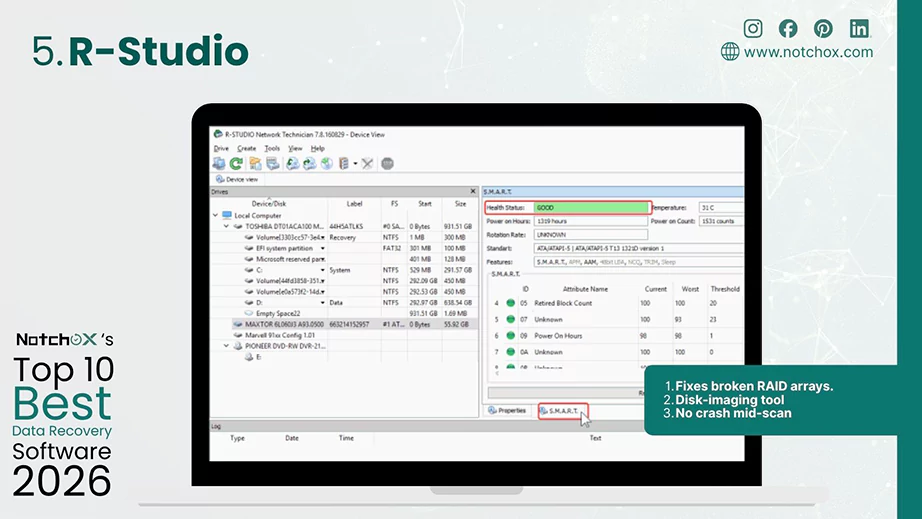
Task: Select the E: optical drive entry
Action: coord(259,357)
